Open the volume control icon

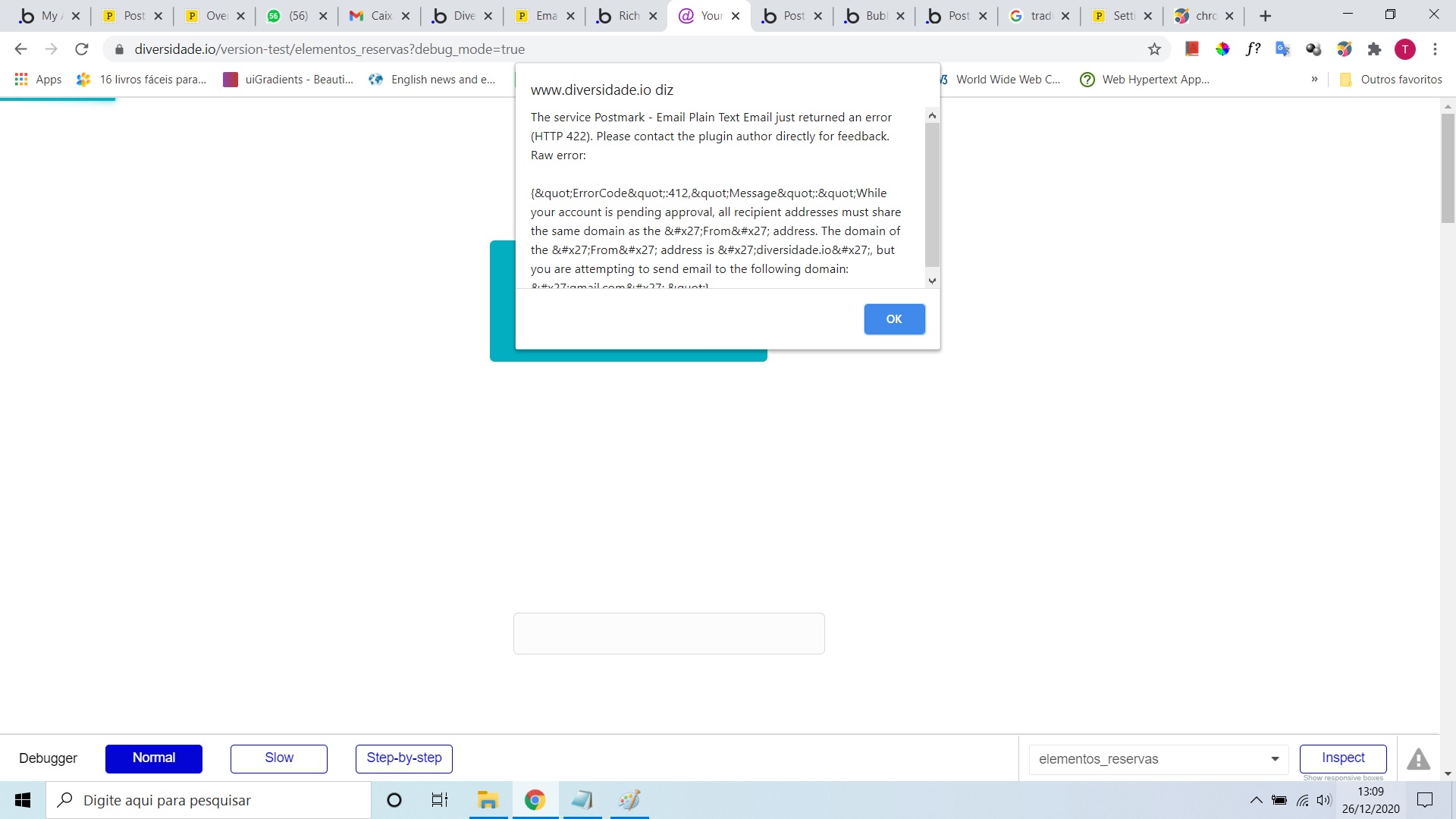pos(1324,800)
